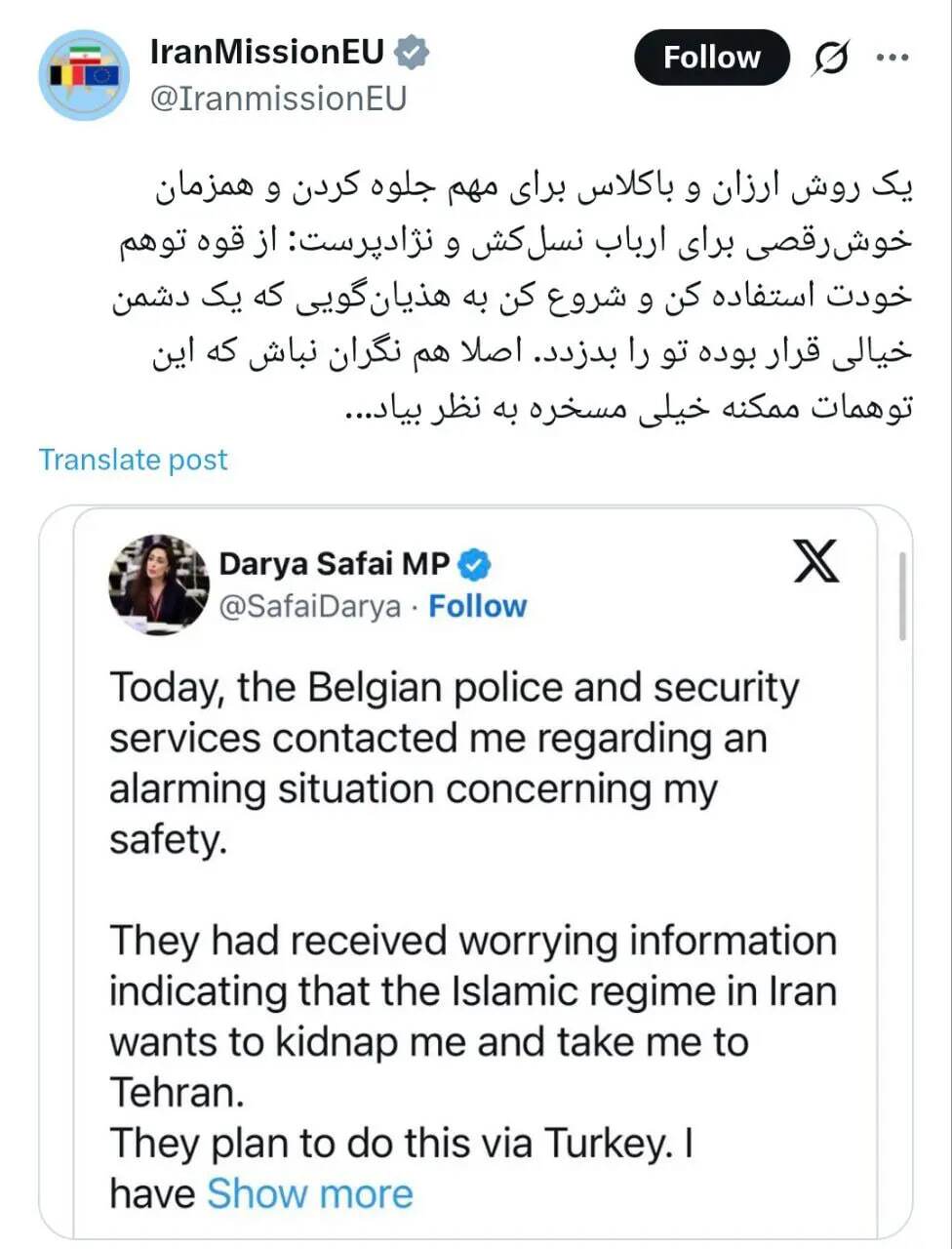The height and width of the screenshot is (1249, 952).
Task: Open the three-dot overflow dropdown
Action: click(892, 57)
